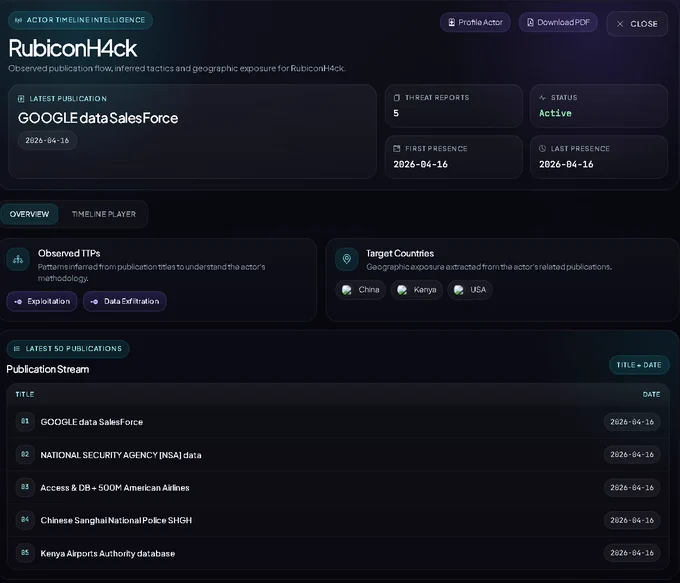The width and height of the screenshot is (680, 583).
Task: Click the Actor Timeline Intelligence badge
Action: coord(80,20)
